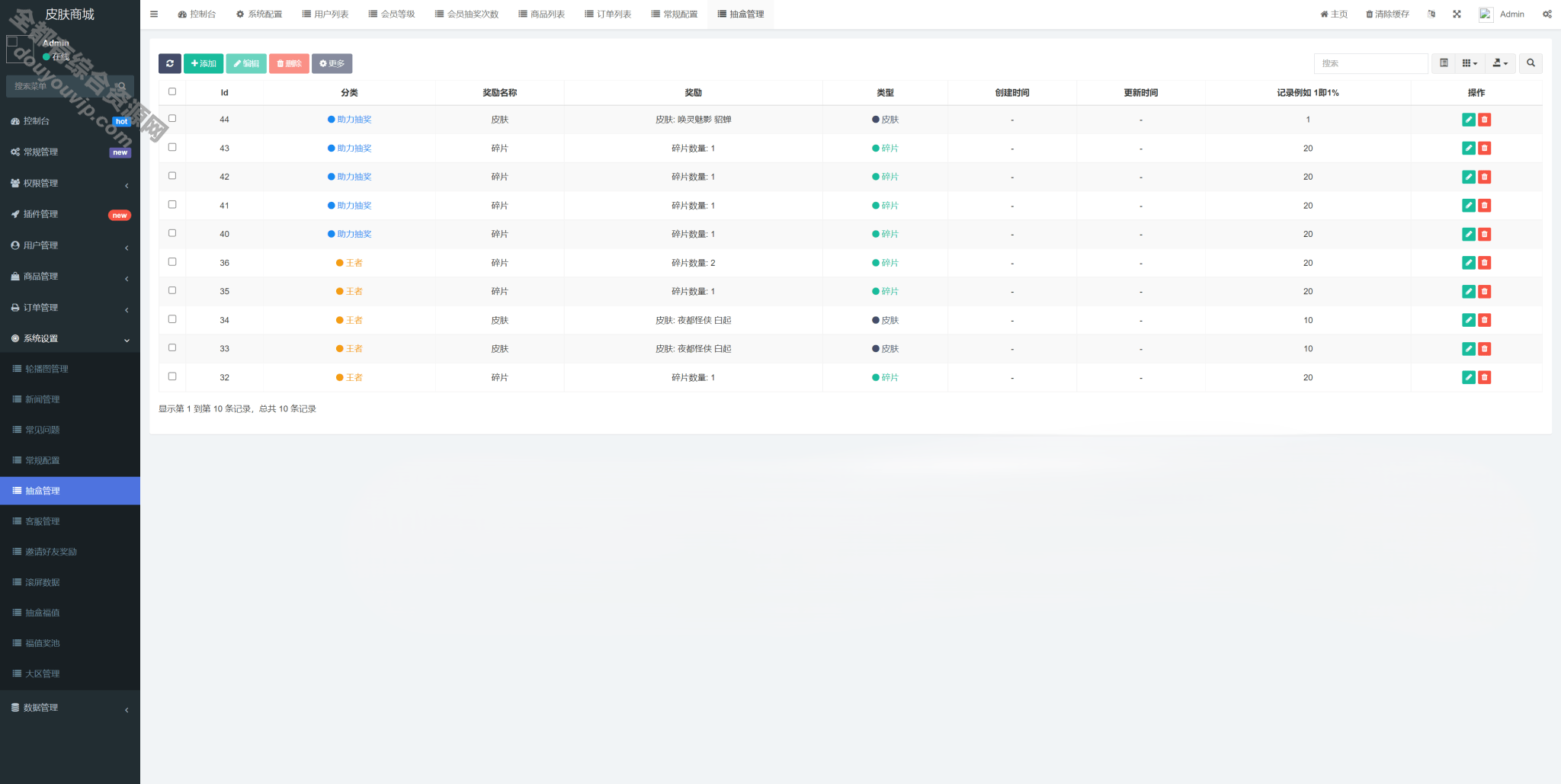The height and width of the screenshot is (784, 1561).
Task: Expand 订单管理 in the sidebar
Action: pos(70,308)
